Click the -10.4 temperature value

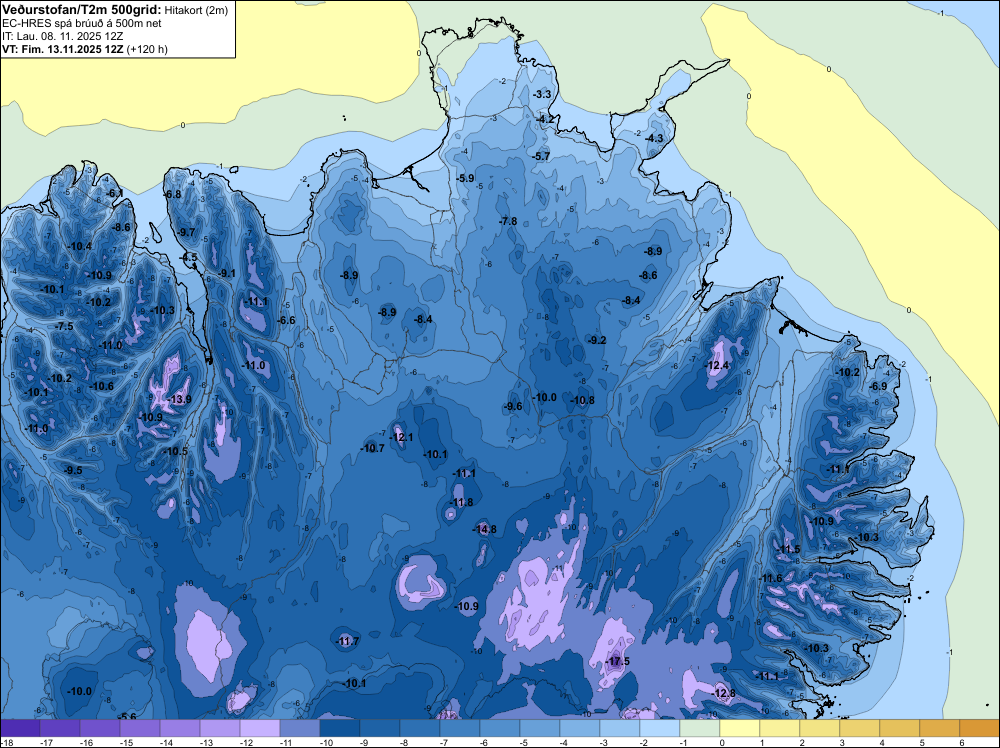(x=80, y=247)
